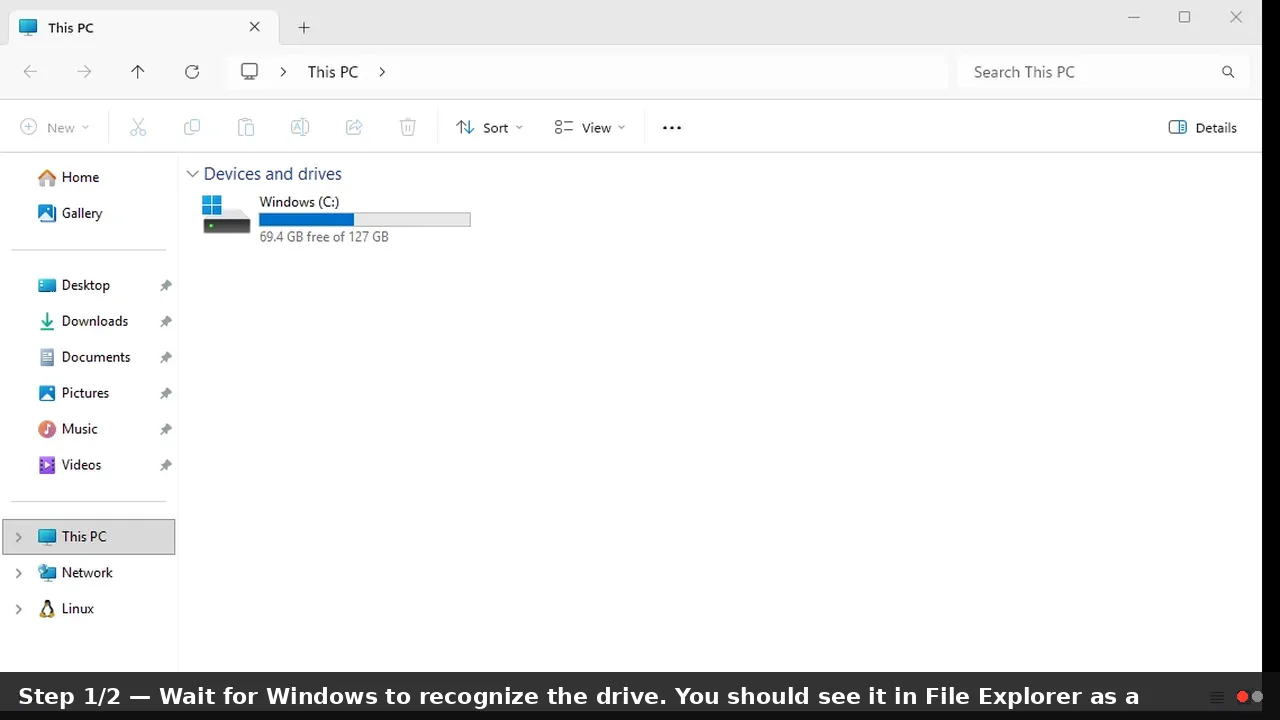Go up one folder level
1280x720 pixels.
(x=138, y=72)
